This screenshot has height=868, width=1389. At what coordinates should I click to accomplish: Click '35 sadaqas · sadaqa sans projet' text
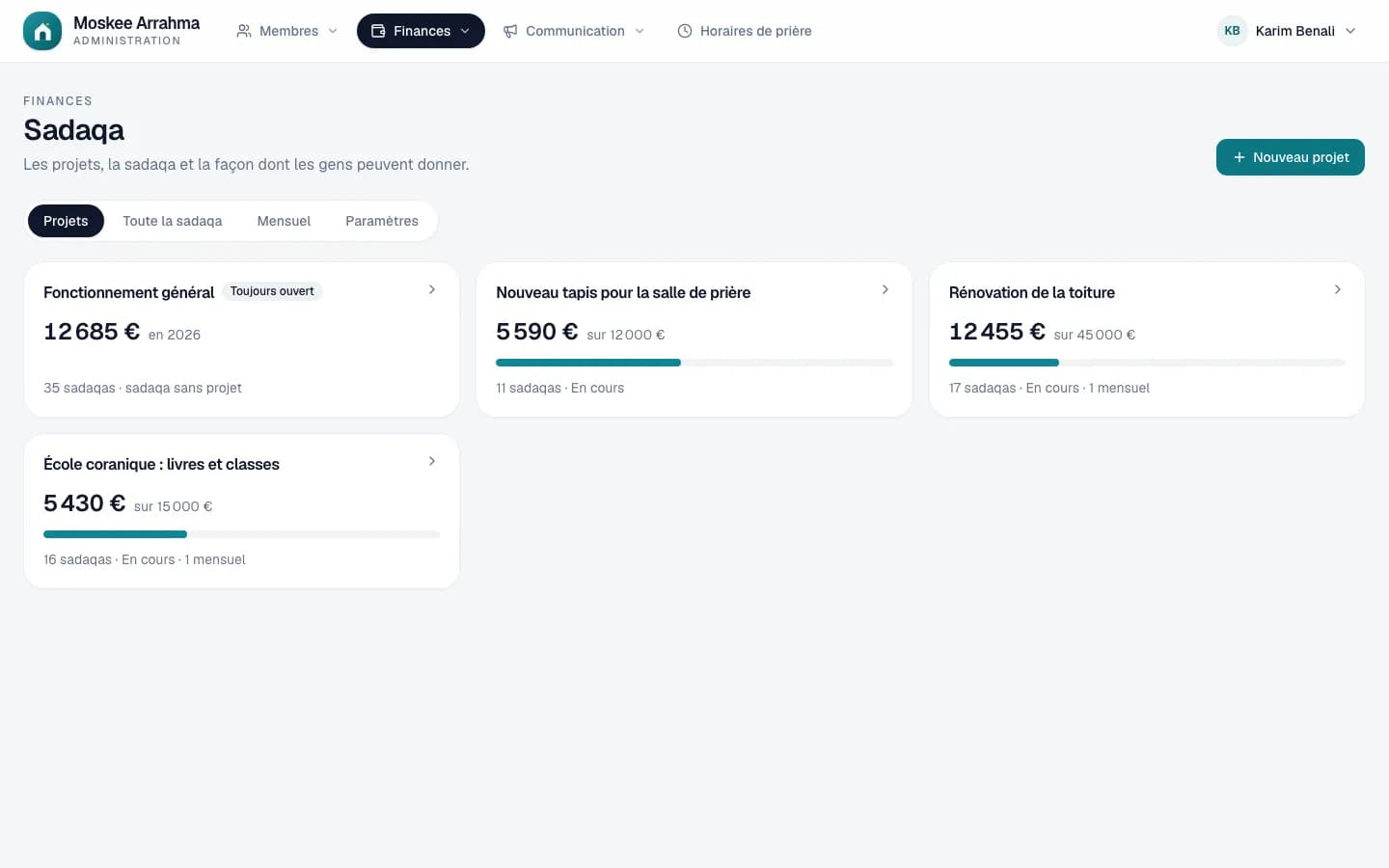coord(143,388)
